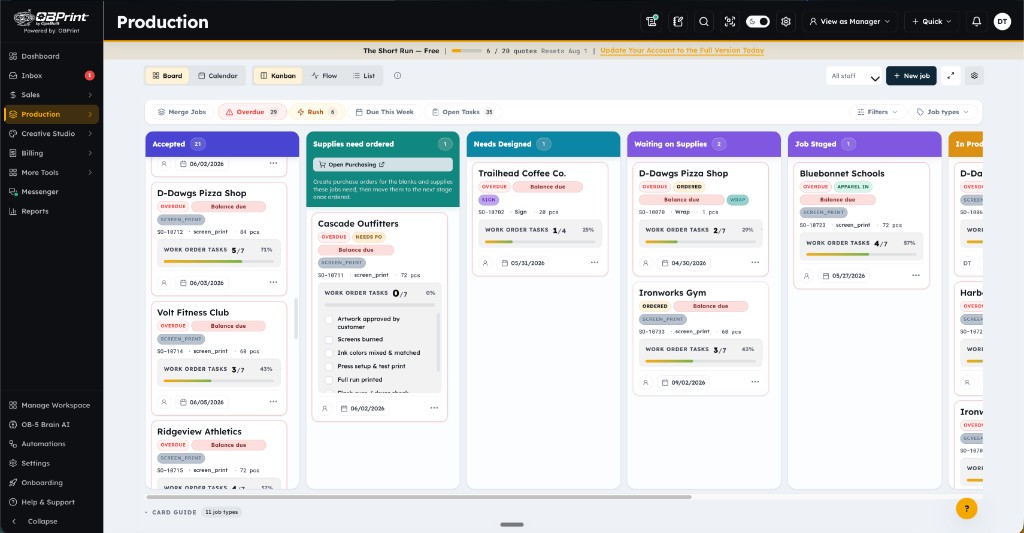
Task: Toggle the Open Tasks filter chip
Action: pos(462,112)
